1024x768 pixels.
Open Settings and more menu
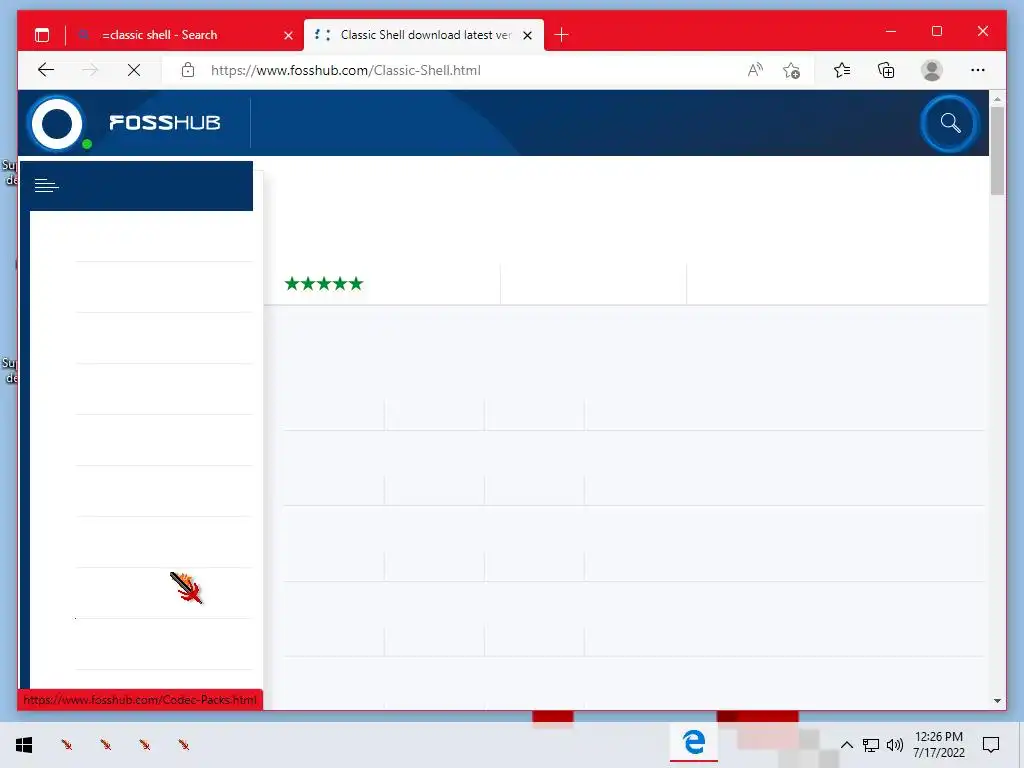(978, 70)
